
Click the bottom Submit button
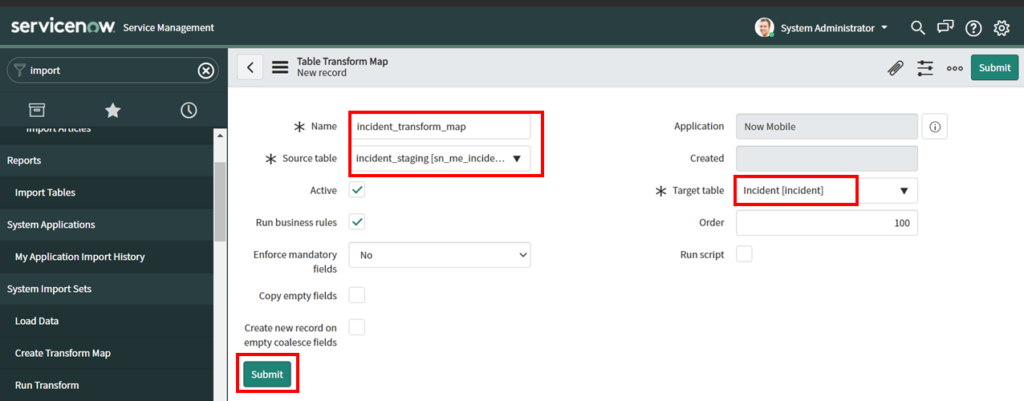pos(267,374)
